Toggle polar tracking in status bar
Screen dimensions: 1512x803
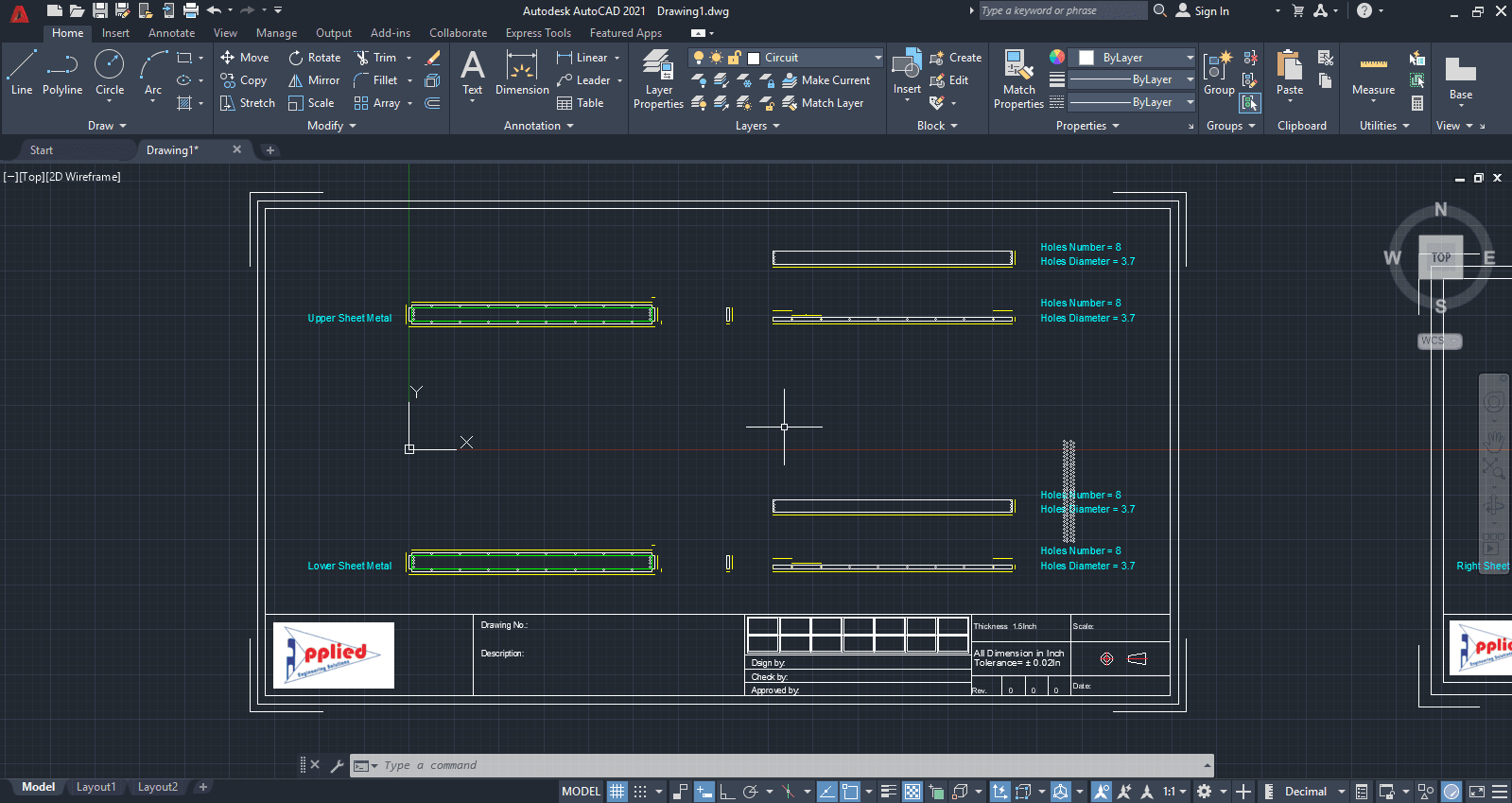[751, 792]
